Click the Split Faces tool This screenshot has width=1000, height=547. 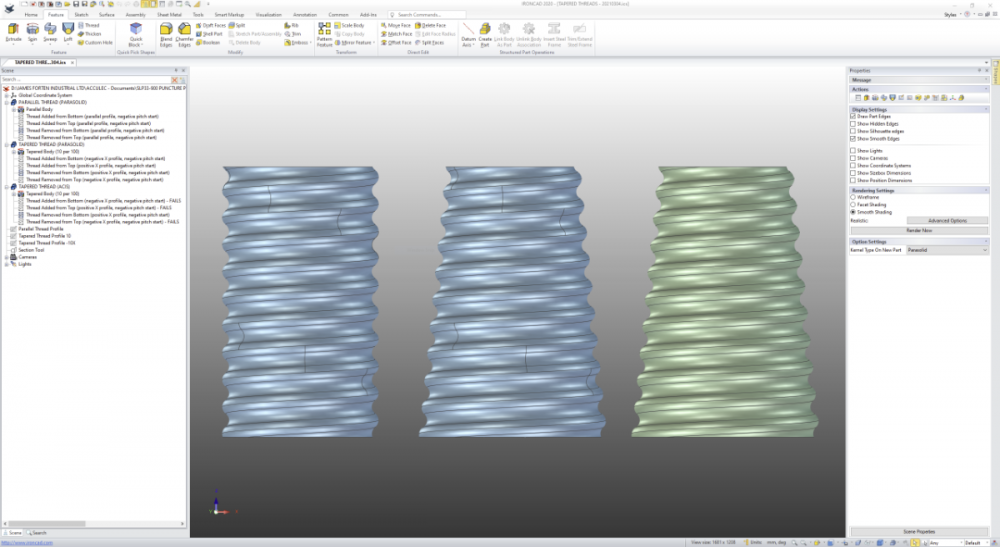click(x=429, y=43)
